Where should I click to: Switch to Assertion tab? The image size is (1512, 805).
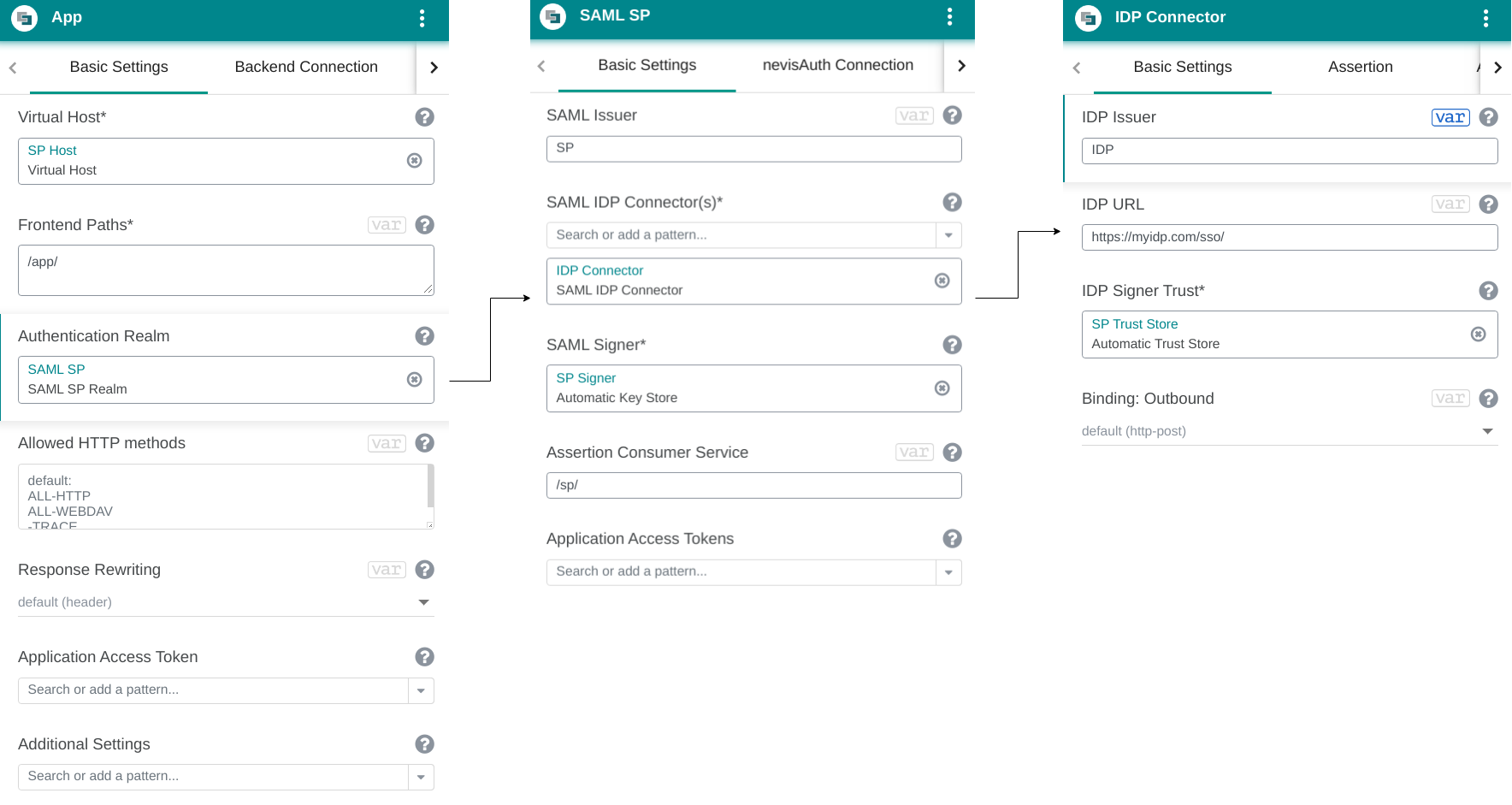[1361, 68]
